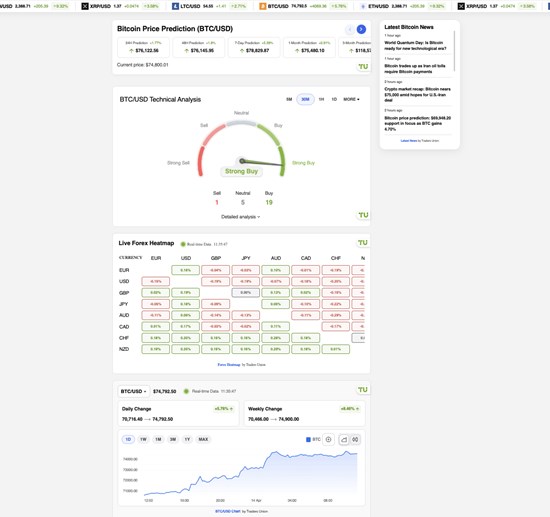Select 1W range on the price chart
Image resolution: width=550 pixels, height=517 pixels.
(x=143, y=439)
